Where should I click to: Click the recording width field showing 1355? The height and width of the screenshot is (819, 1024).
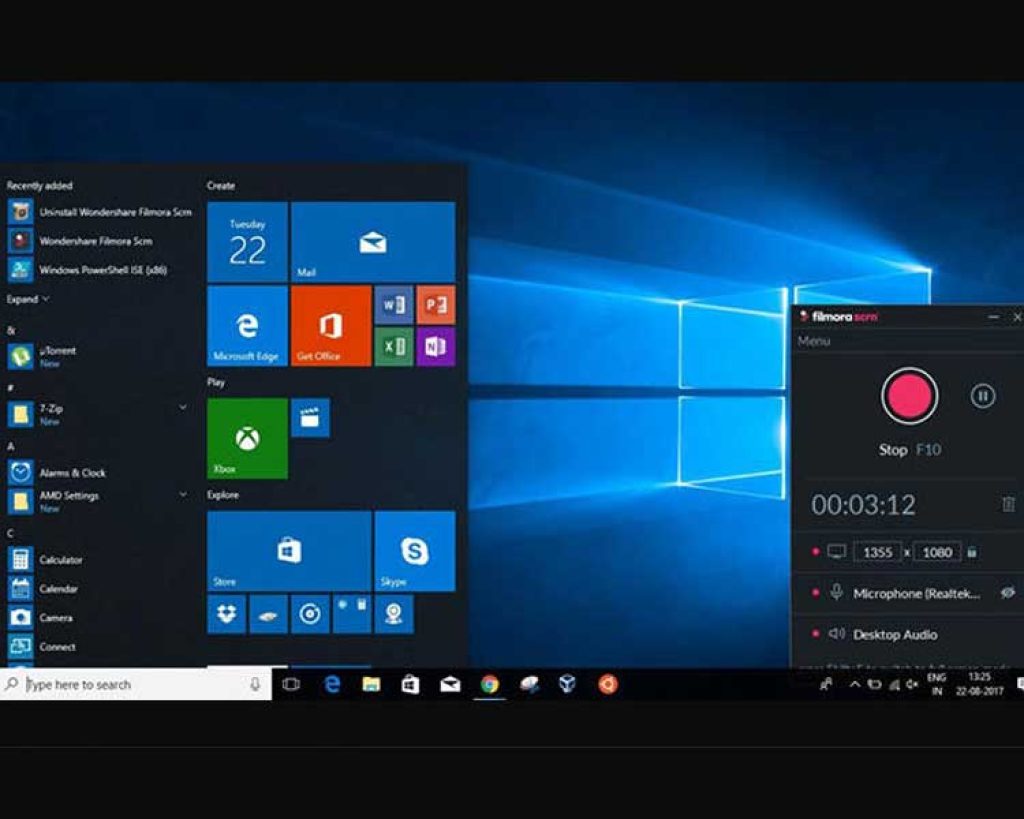pos(877,552)
